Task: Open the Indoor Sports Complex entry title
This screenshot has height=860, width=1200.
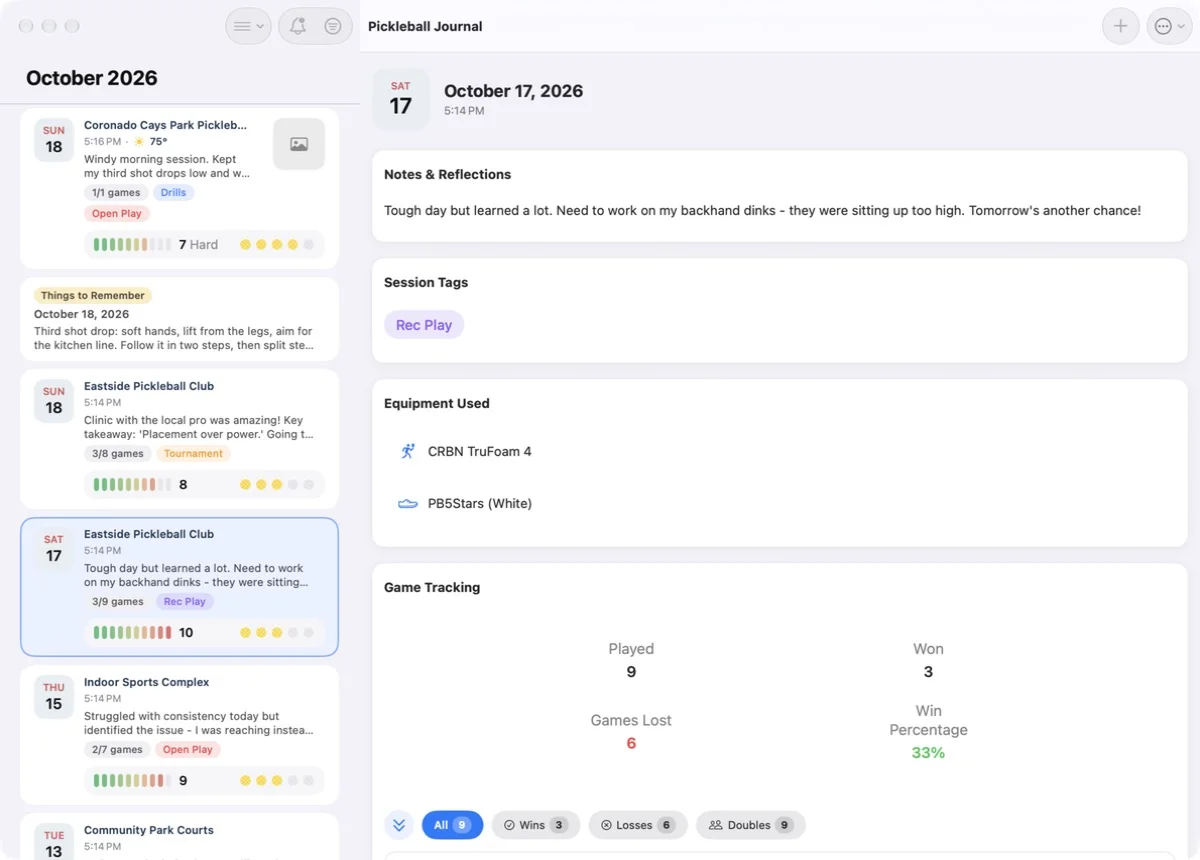Action: point(147,682)
